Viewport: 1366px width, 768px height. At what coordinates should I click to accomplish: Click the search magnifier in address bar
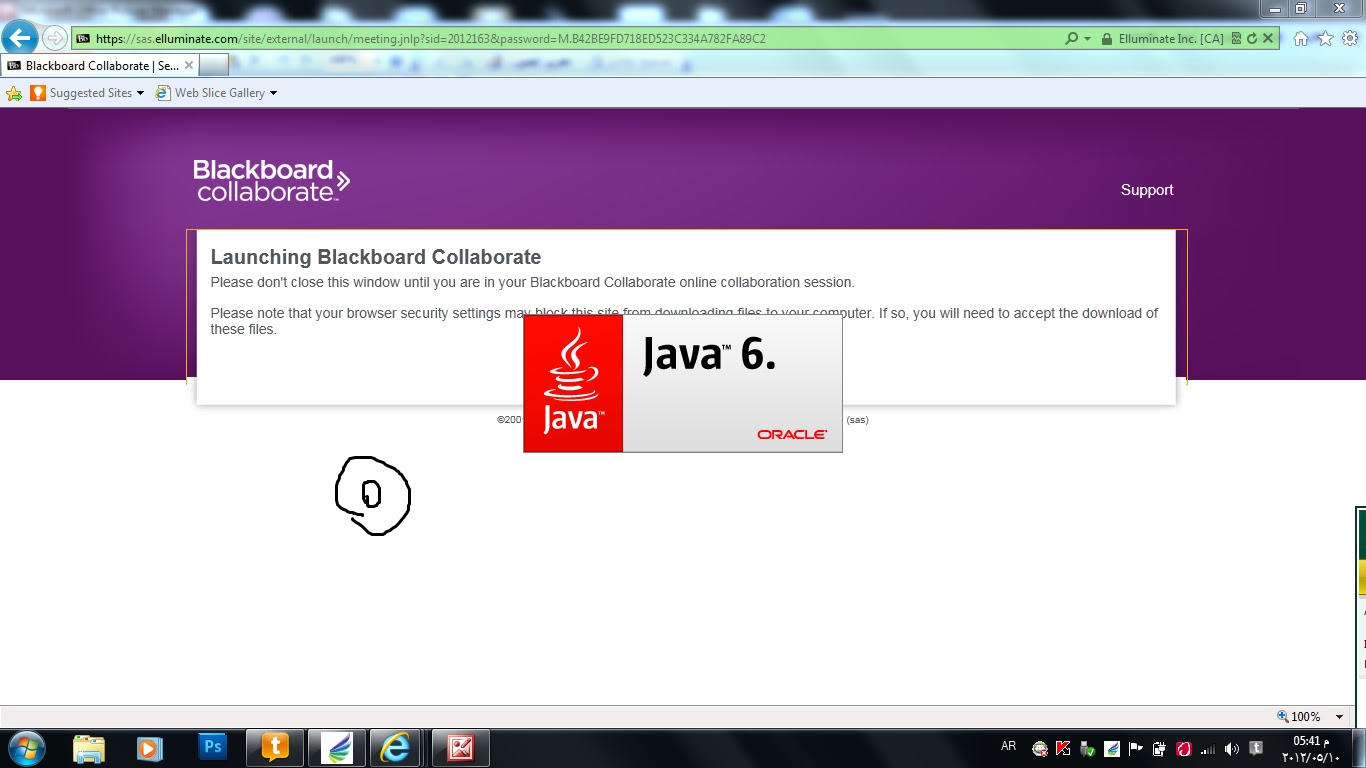click(1071, 38)
